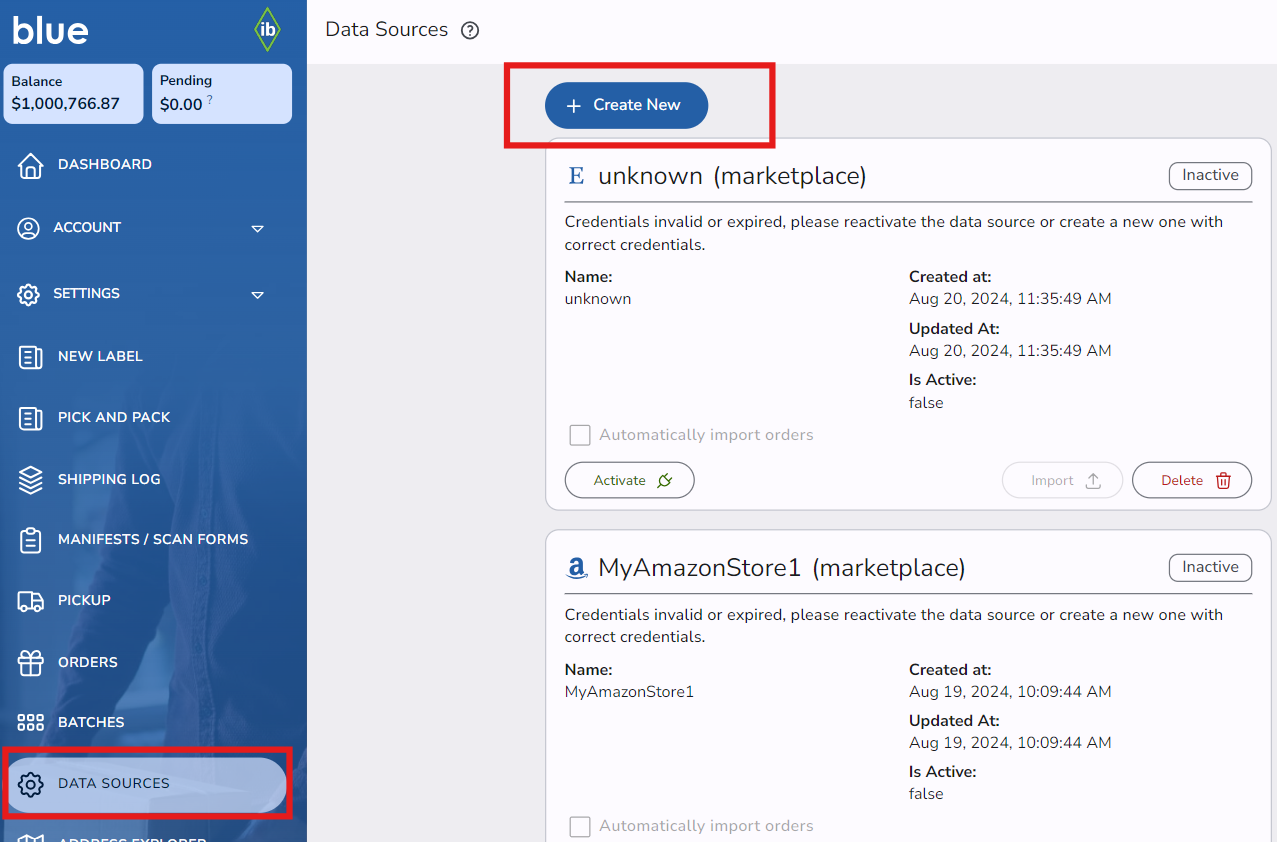Click the Manifests clipboard icon
The width and height of the screenshot is (1277, 842).
[x=30, y=540]
